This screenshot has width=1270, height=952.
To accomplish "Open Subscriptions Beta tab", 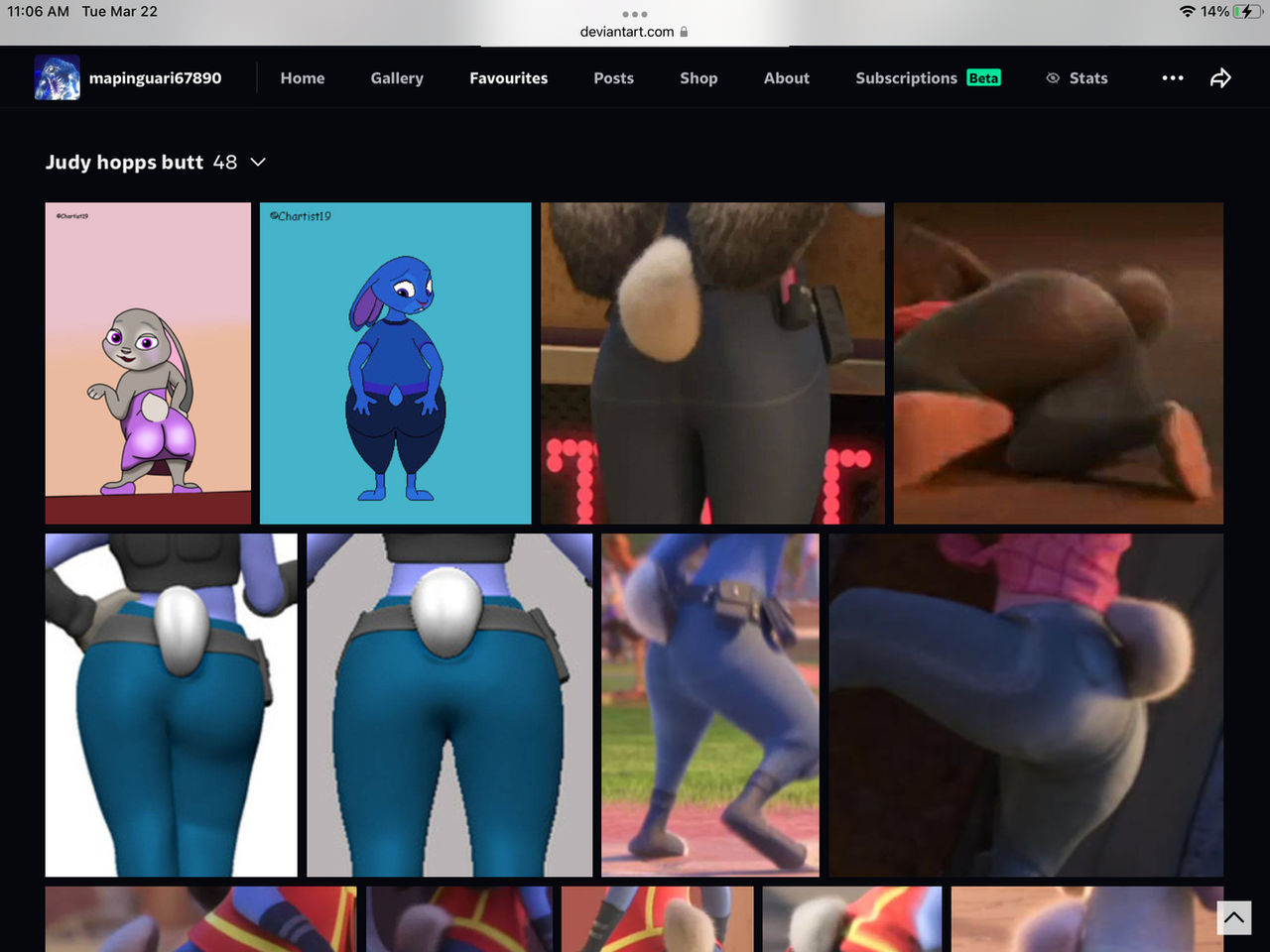I will point(928,78).
